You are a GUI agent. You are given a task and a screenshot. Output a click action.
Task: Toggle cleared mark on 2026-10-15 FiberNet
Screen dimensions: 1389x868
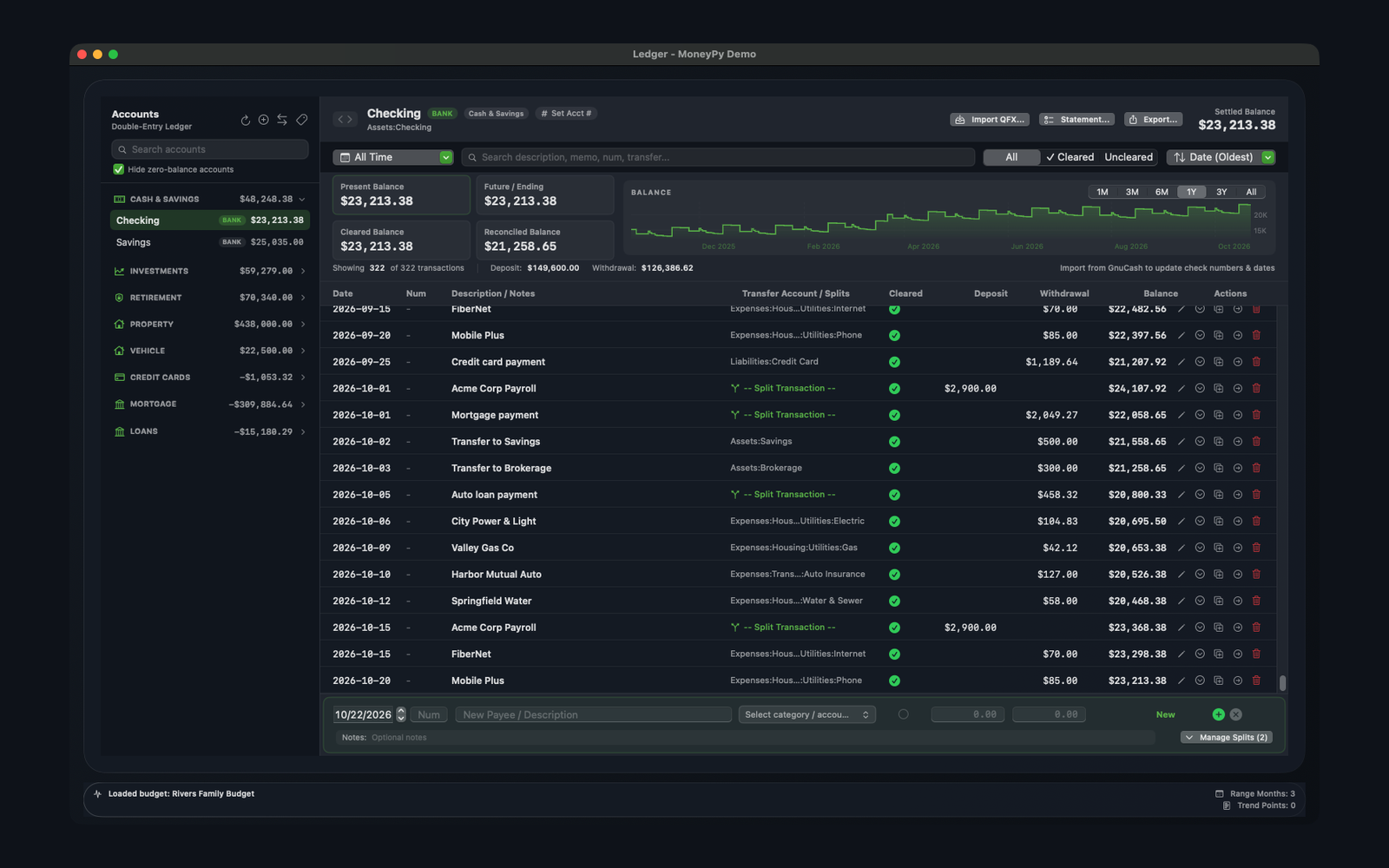point(894,654)
